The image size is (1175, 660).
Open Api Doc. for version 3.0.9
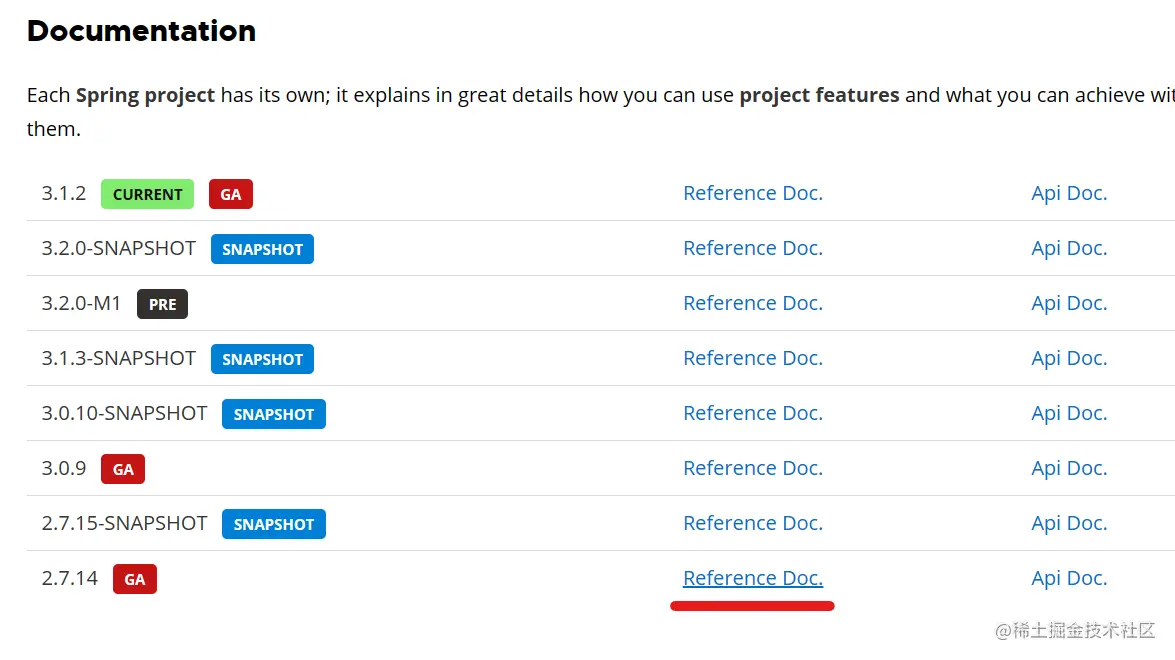(x=1069, y=468)
